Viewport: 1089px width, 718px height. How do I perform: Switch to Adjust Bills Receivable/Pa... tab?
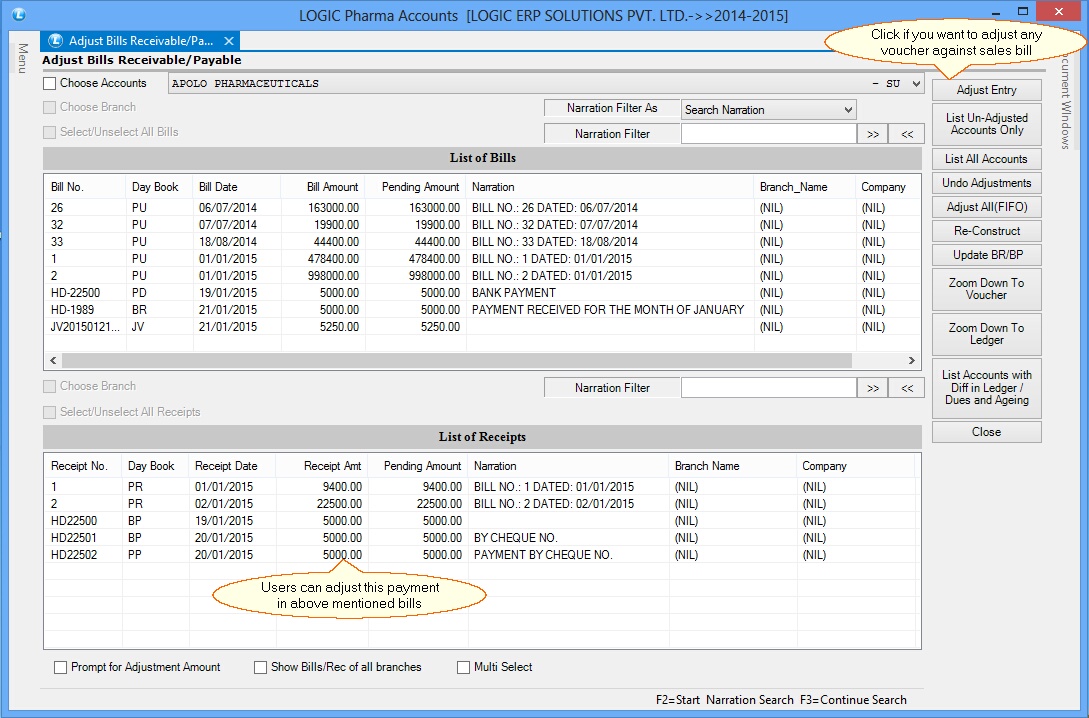click(141, 41)
